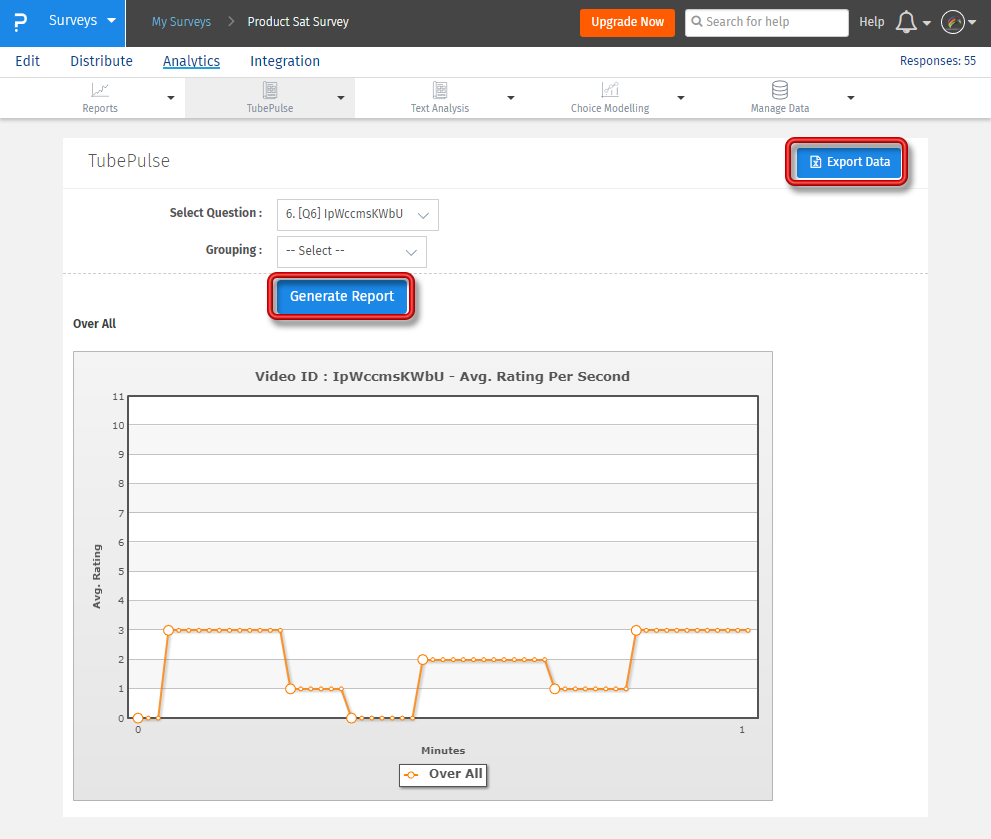Expand the Manage Data submenu arrow
This screenshot has height=839, width=991.
[851, 98]
